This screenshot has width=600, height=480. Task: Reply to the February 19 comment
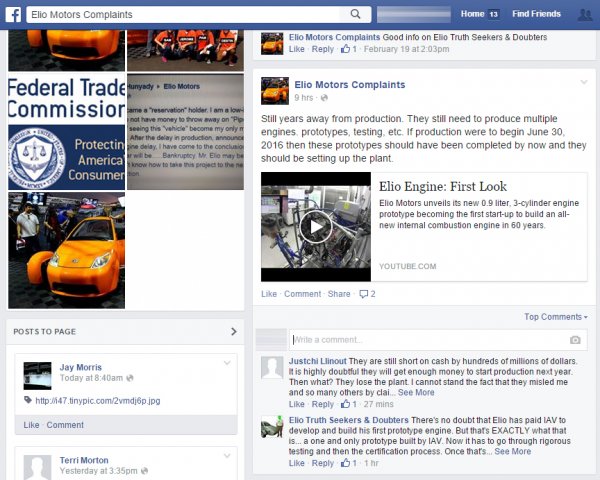click(323, 49)
